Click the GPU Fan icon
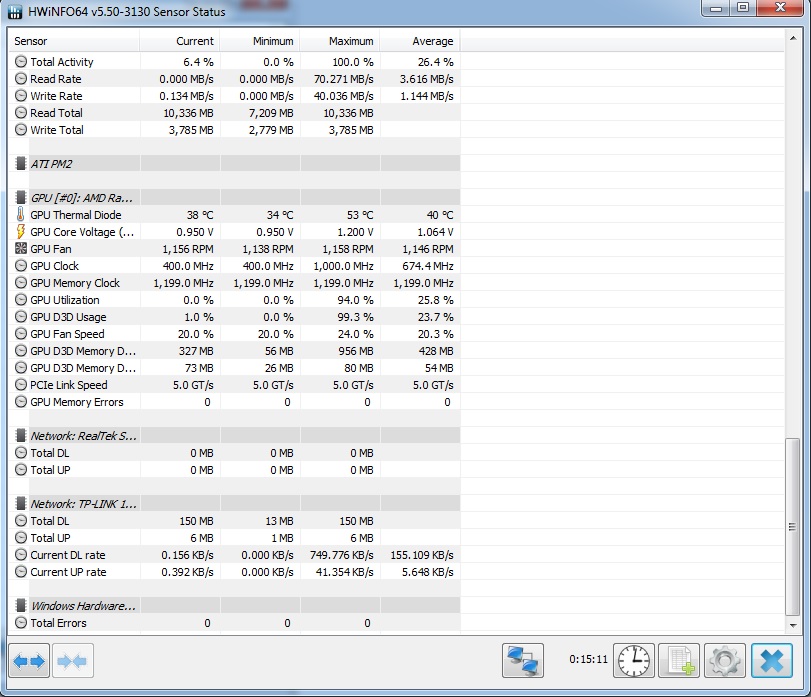 click(x=21, y=249)
